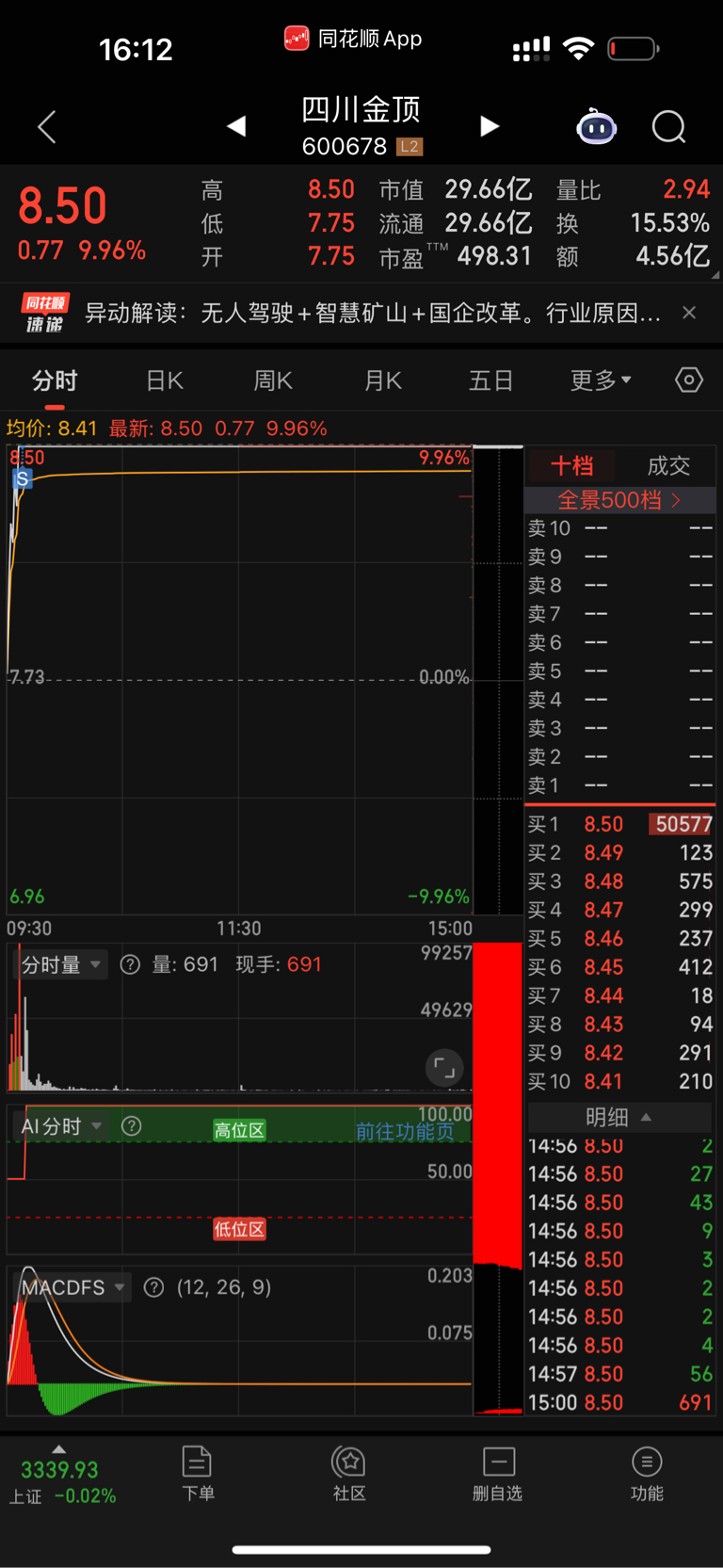Open 全景500档 depth view

[619, 500]
